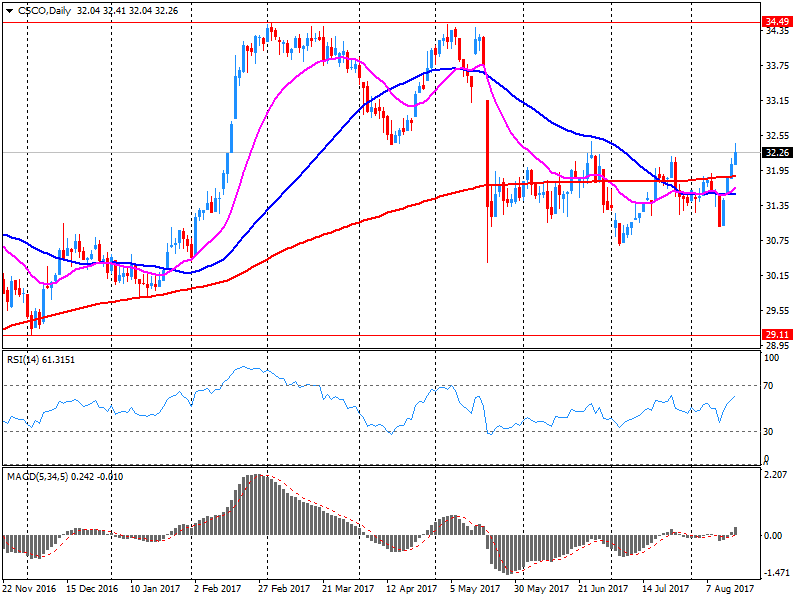
Task: Select the 34.49 red resistance price label
Action: coord(777,21)
